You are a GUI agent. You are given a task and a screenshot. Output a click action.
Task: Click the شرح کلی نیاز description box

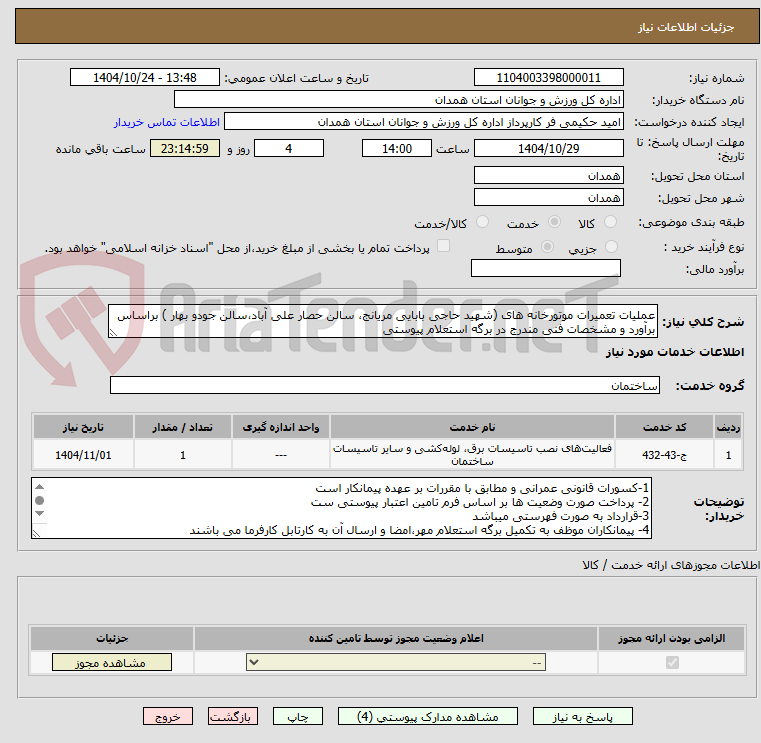tap(382, 322)
